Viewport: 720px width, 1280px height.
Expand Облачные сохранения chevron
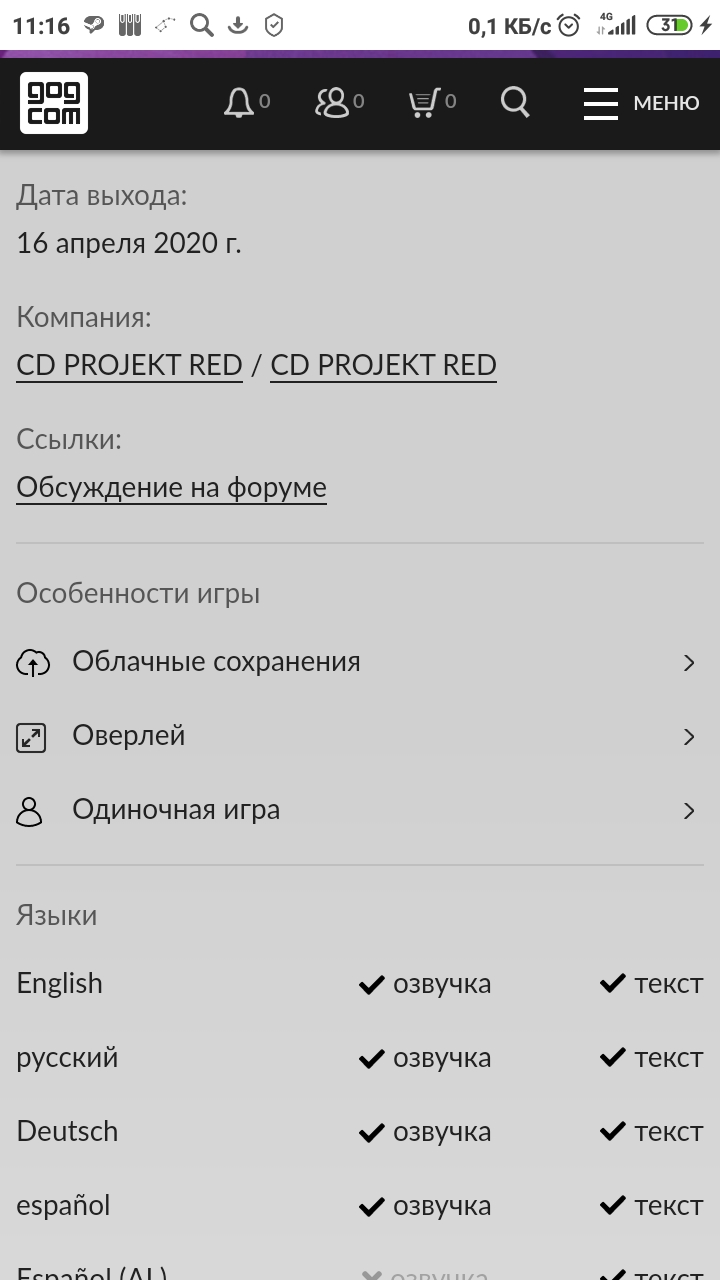pyautogui.click(x=688, y=662)
